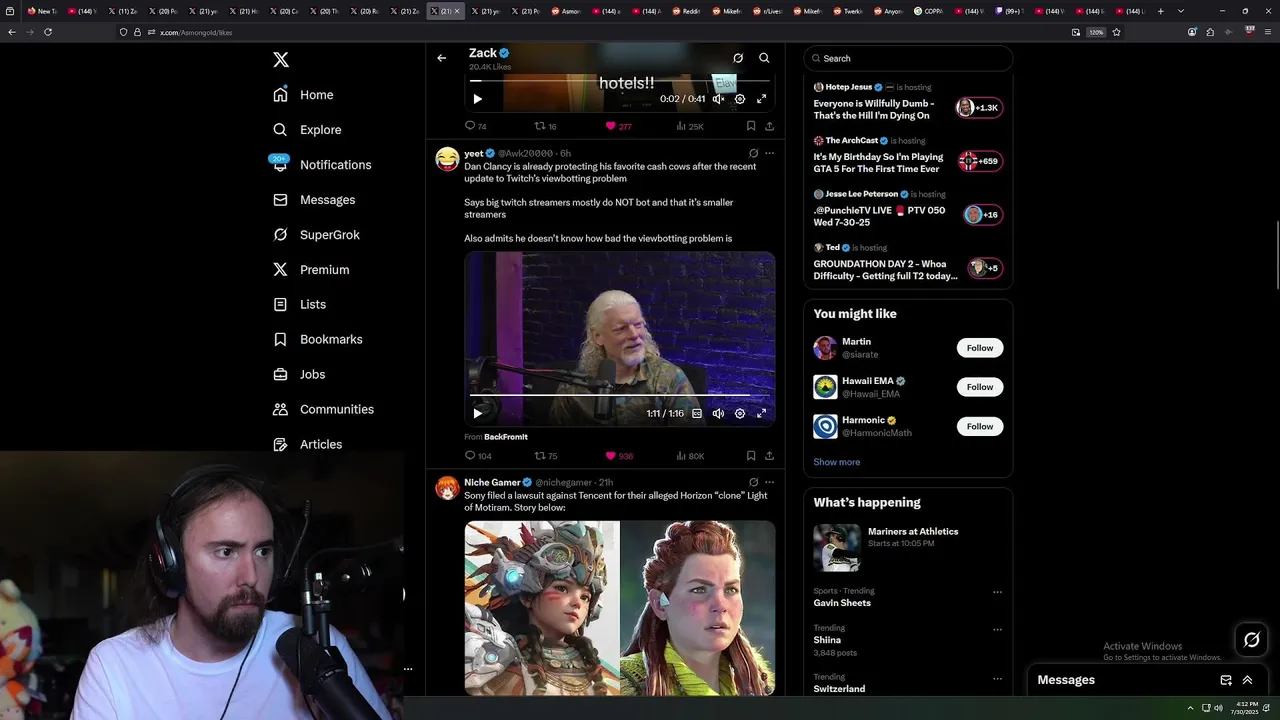Screen dimensions: 1280x720
Task: Open Jobs in the sidebar
Action: pyautogui.click(x=299, y=374)
